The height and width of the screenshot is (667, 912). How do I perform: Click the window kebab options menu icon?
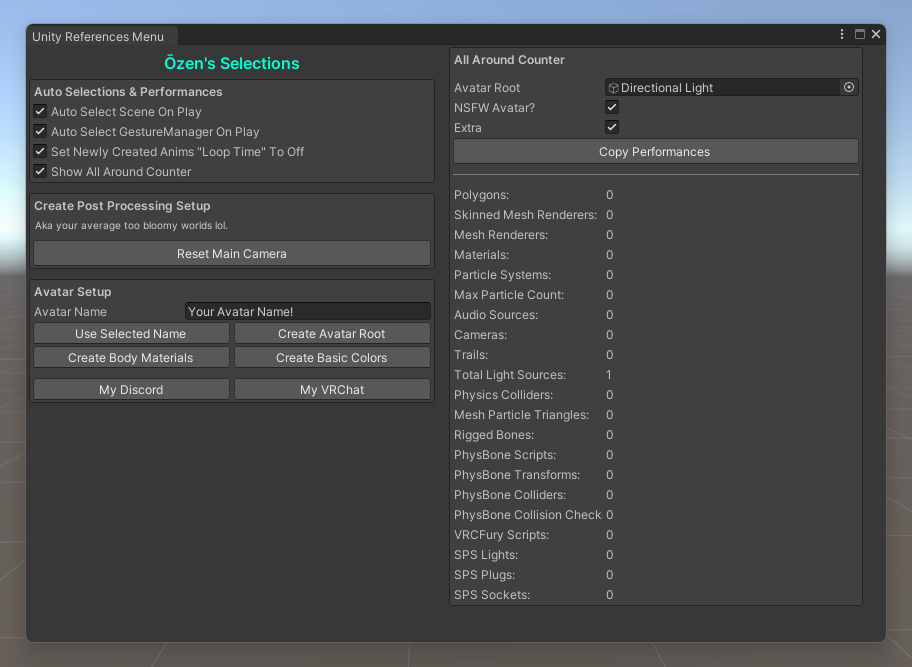click(843, 34)
